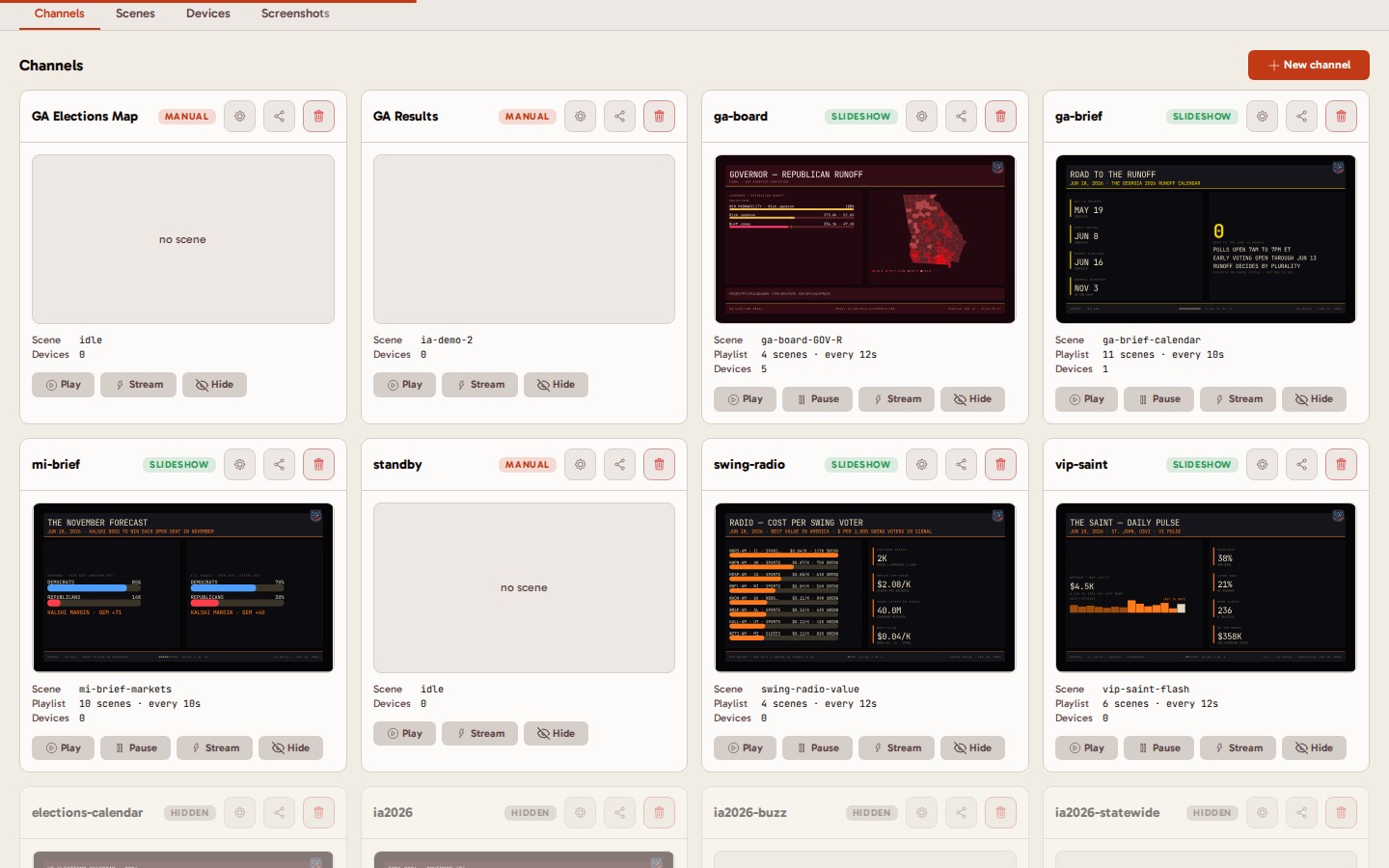
Task: Open settings gear for vip-saint
Action: click(x=1263, y=464)
